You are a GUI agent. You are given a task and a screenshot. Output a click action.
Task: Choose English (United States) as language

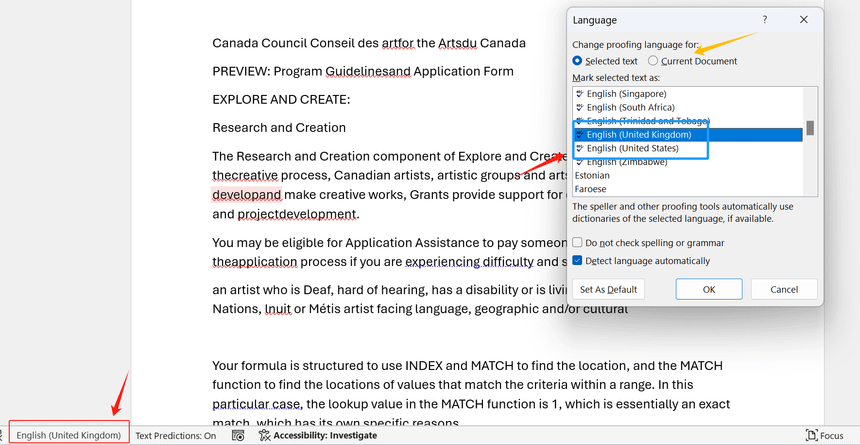[632, 149]
